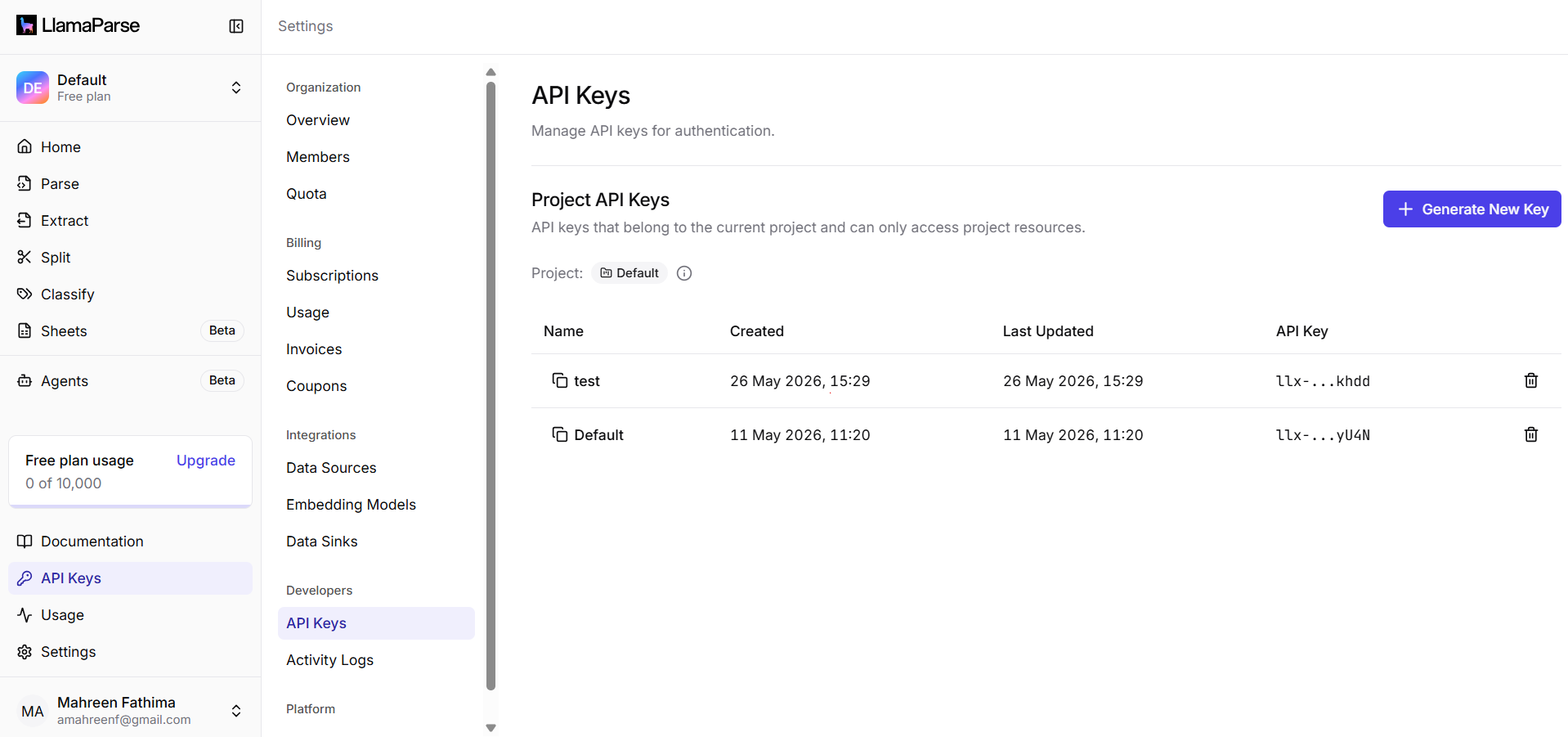Click the 'llx-...yU4N' key value

1323,435
